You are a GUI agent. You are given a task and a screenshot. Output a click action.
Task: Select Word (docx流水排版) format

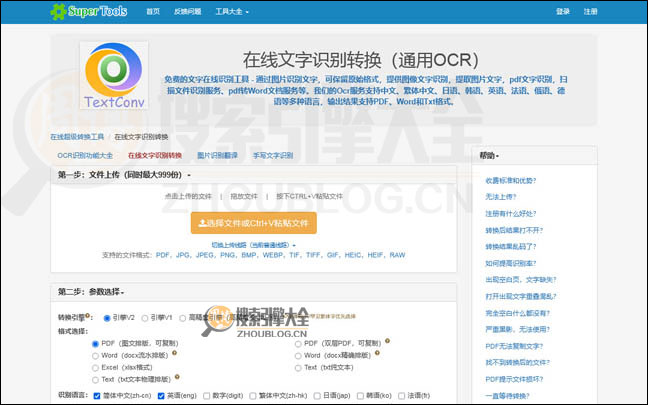tap(95, 356)
